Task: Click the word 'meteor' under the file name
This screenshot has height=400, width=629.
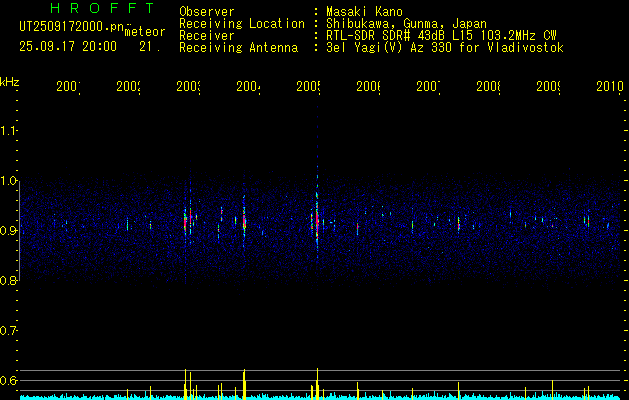Action: (x=145, y=32)
